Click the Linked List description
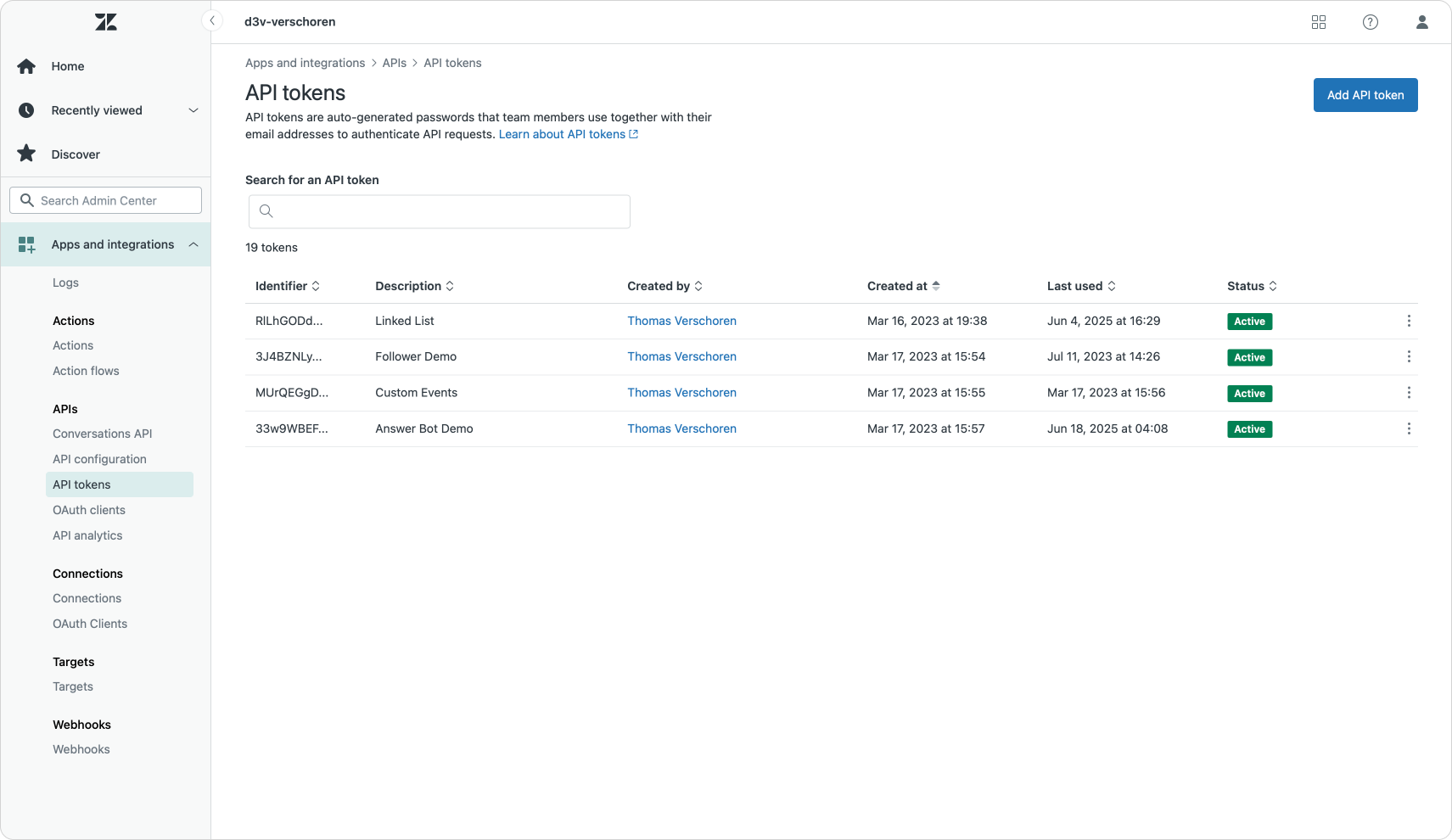The width and height of the screenshot is (1452, 840). pyautogui.click(x=405, y=321)
